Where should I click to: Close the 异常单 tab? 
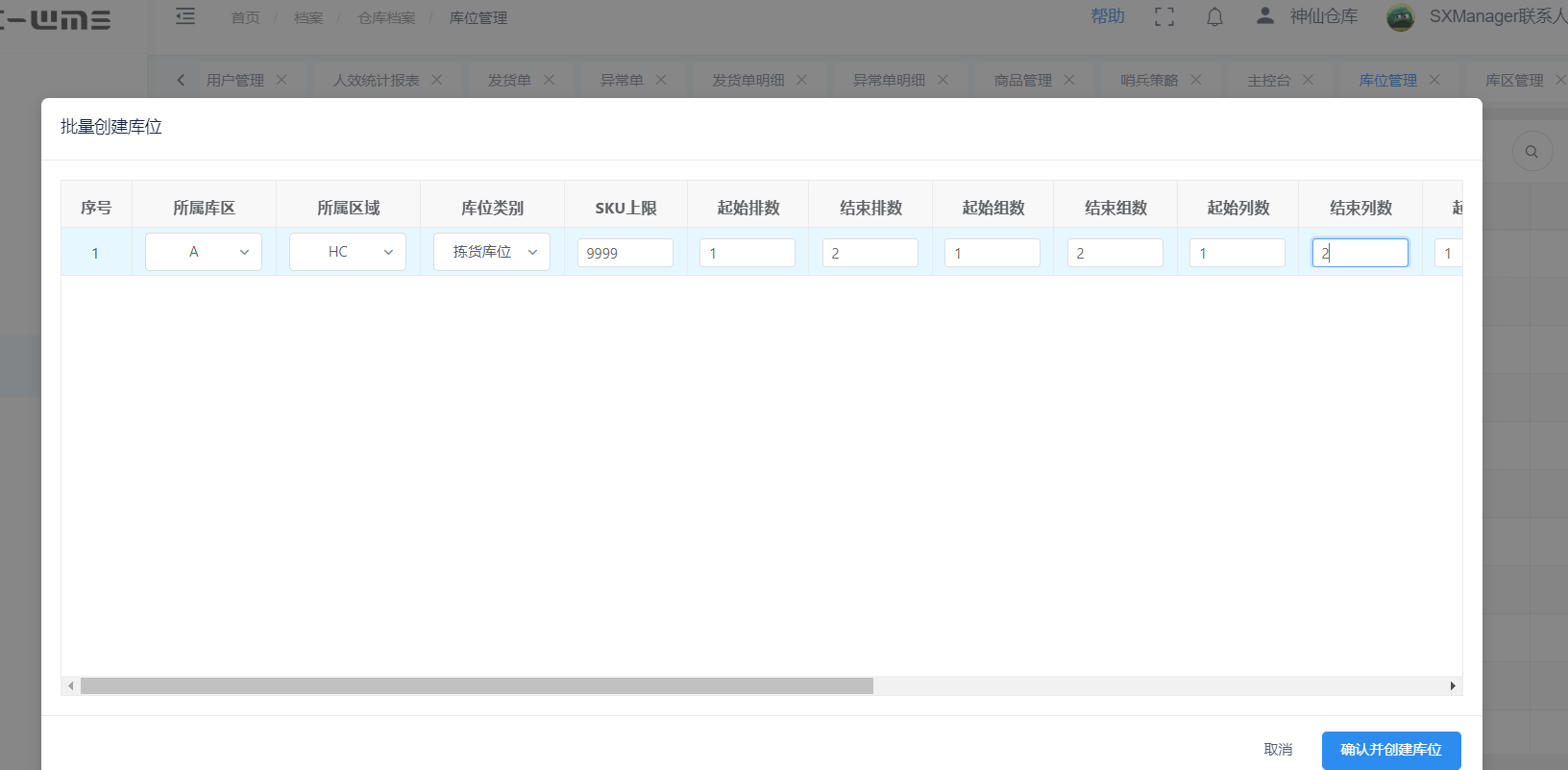point(661,80)
